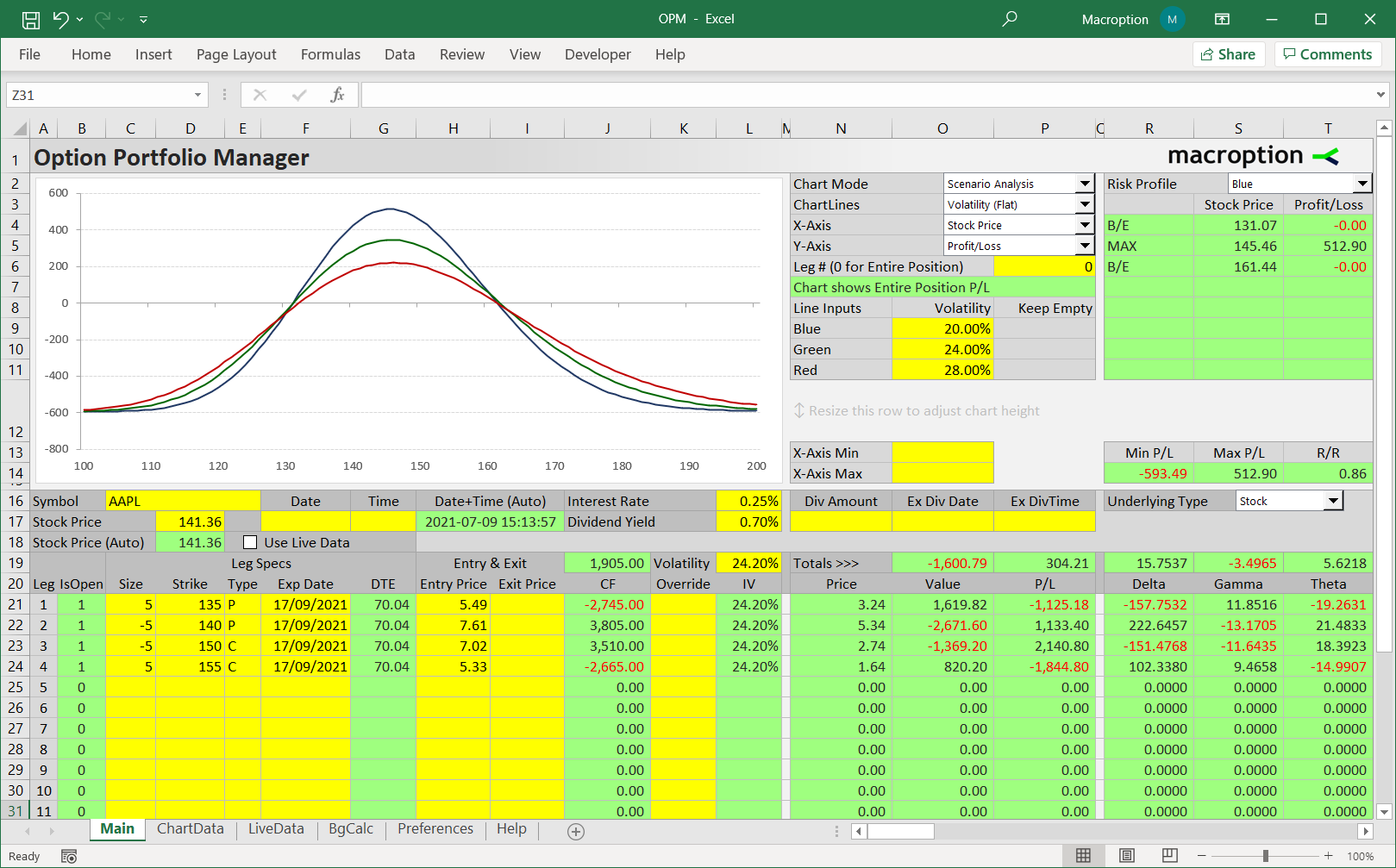Click the previous sheet navigation arrow
This screenshot has height=868, width=1396.
(x=28, y=831)
